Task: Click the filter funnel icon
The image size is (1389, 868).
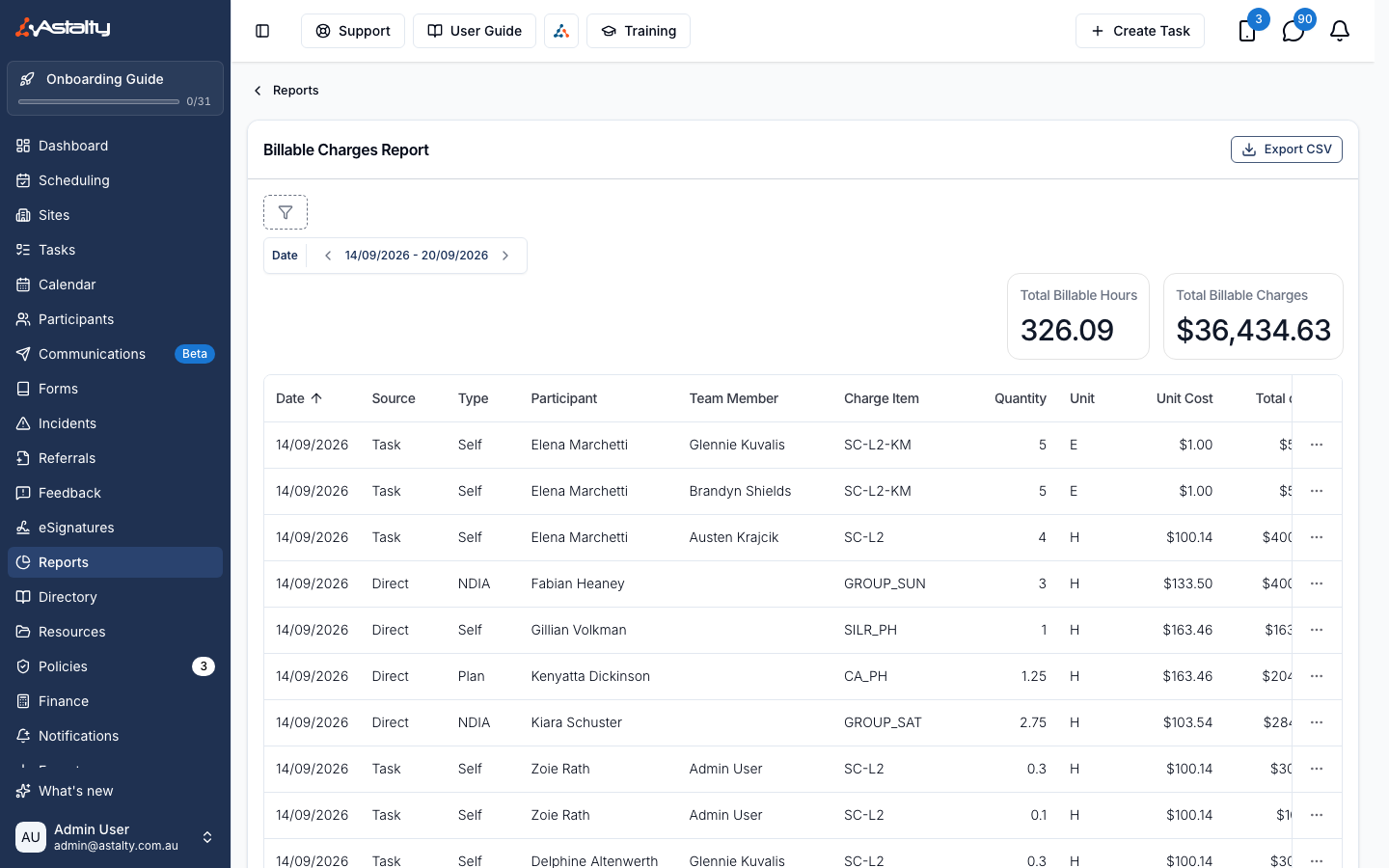Action: click(286, 212)
